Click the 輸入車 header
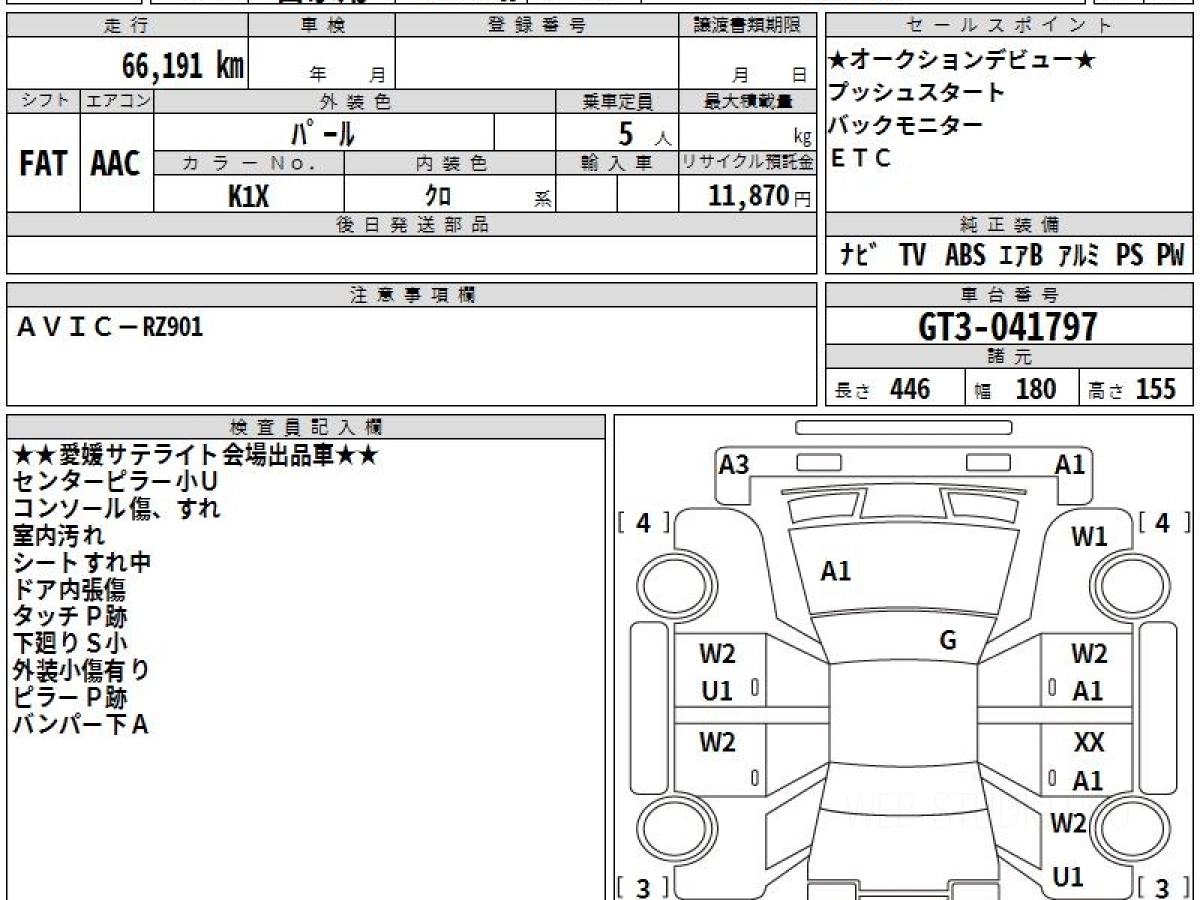The image size is (1200, 900). pyautogui.click(x=618, y=164)
